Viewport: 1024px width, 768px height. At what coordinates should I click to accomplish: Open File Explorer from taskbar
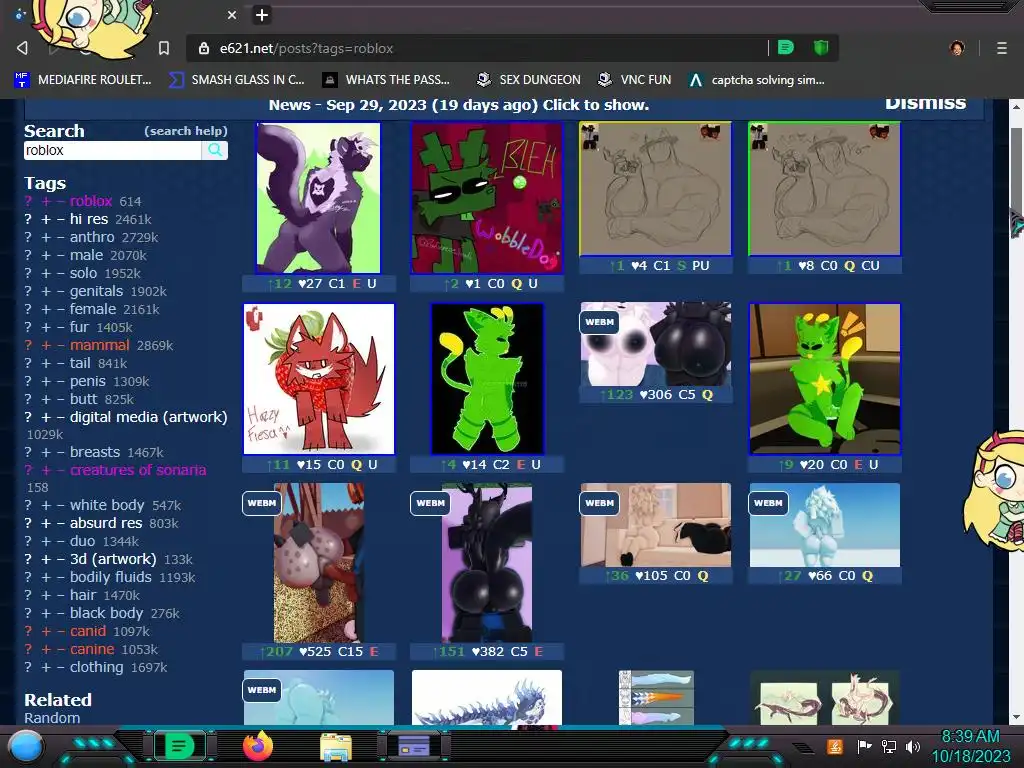(x=336, y=747)
